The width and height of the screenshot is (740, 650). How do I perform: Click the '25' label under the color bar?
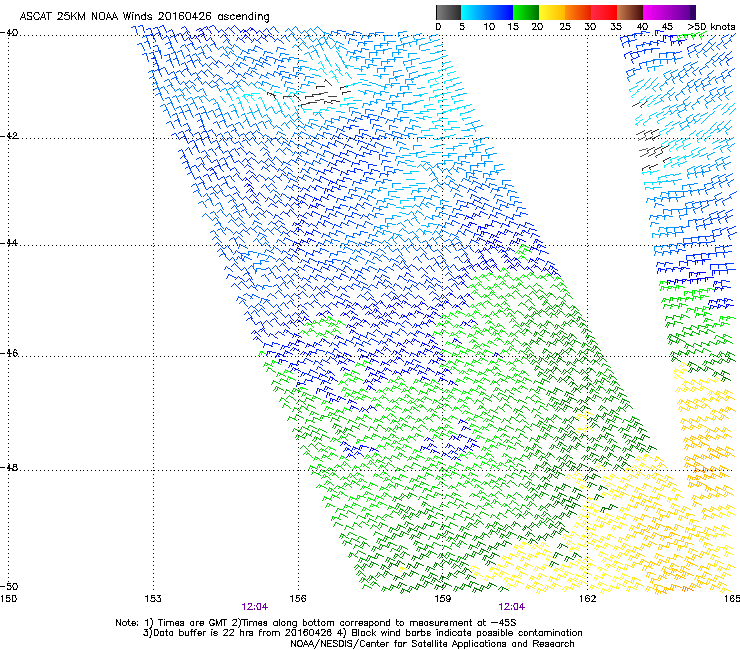(565, 27)
